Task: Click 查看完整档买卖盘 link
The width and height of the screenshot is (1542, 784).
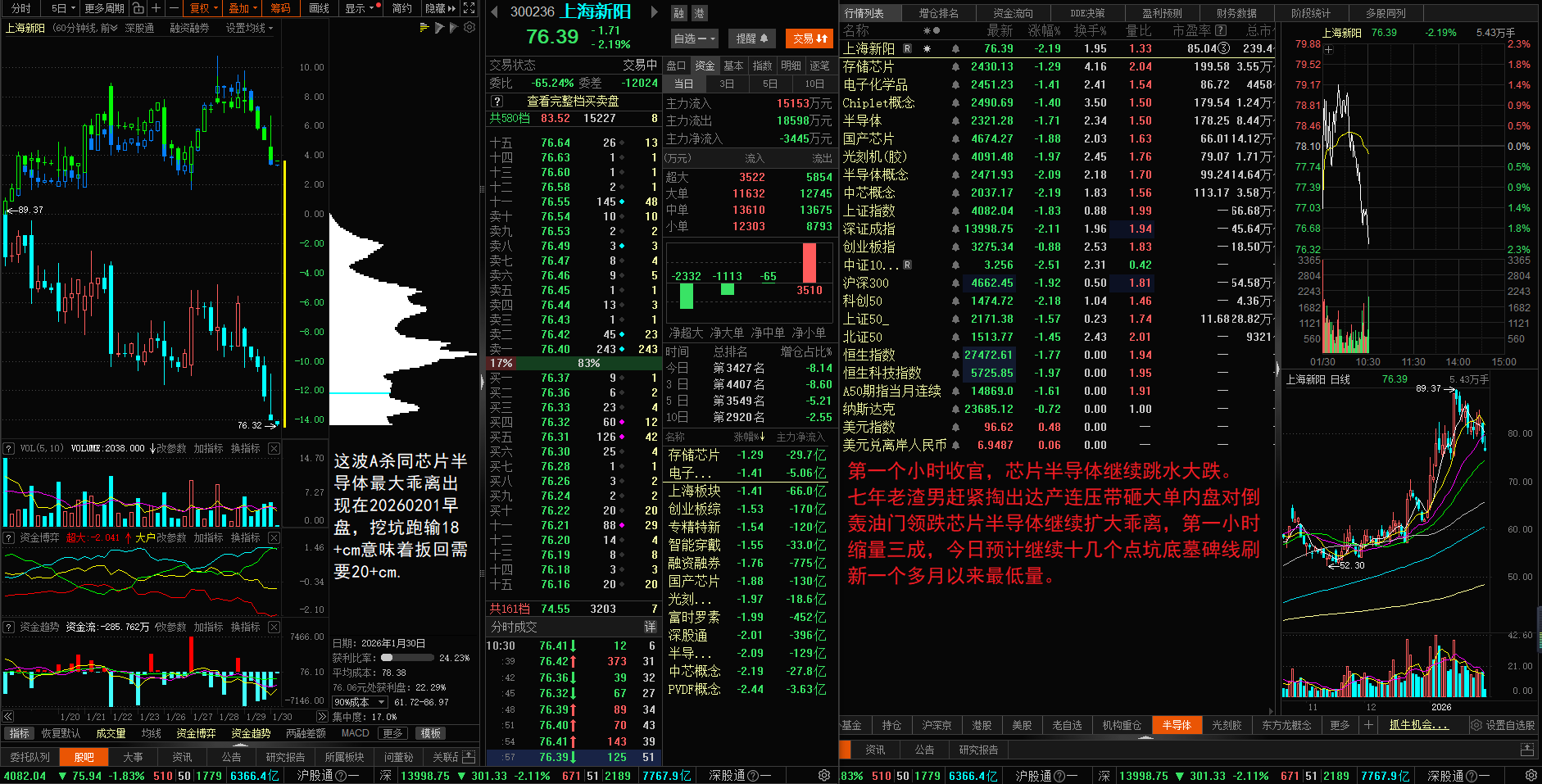Action: point(573,102)
